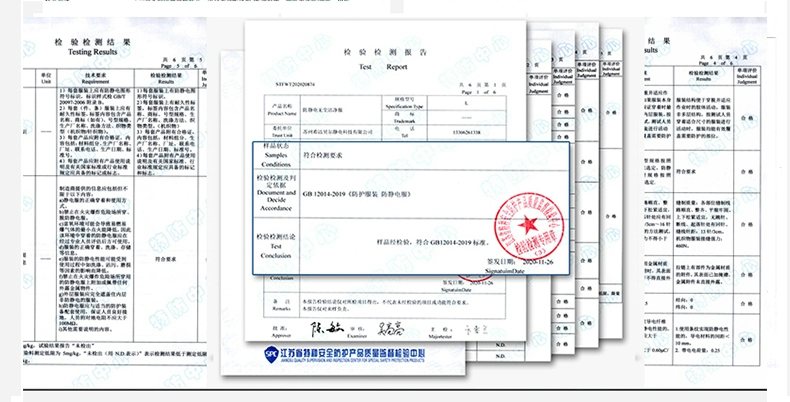
Task: Select the "符合检测要求" sample condition value
Action: [323, 156]
